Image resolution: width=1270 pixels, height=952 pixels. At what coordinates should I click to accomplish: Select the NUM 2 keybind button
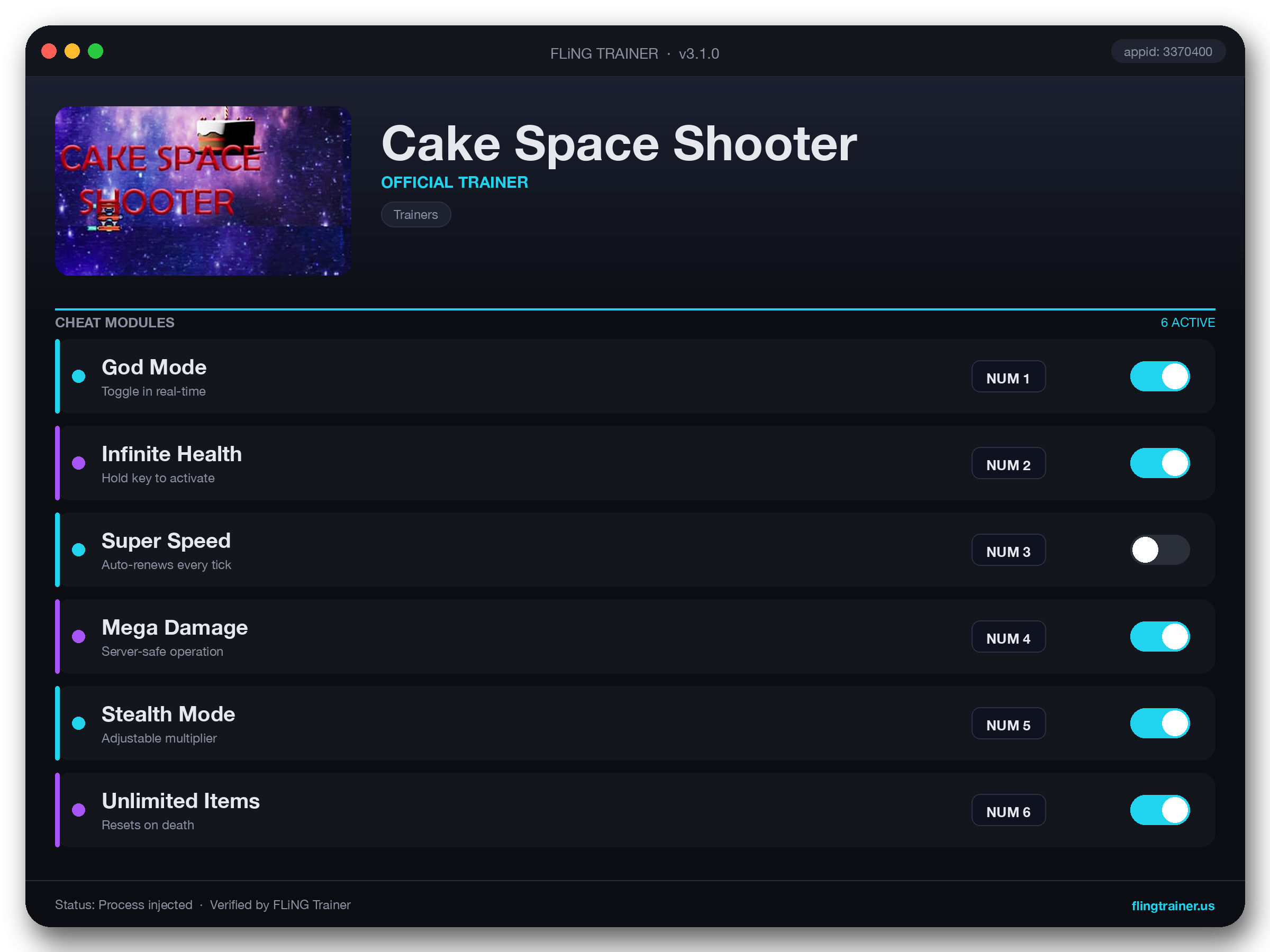(1008, 463)
